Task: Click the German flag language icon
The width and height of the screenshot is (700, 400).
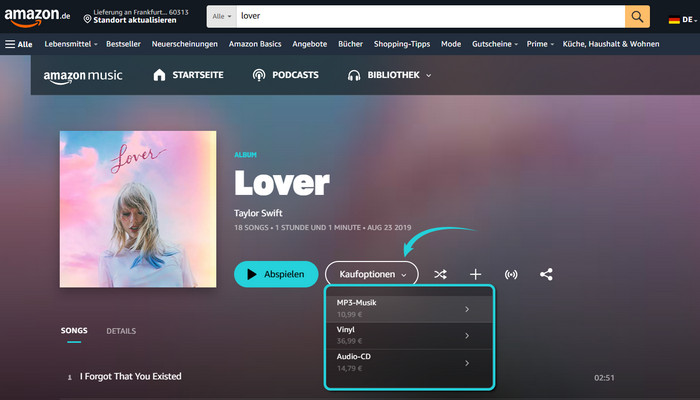Action: pos(674,20)
